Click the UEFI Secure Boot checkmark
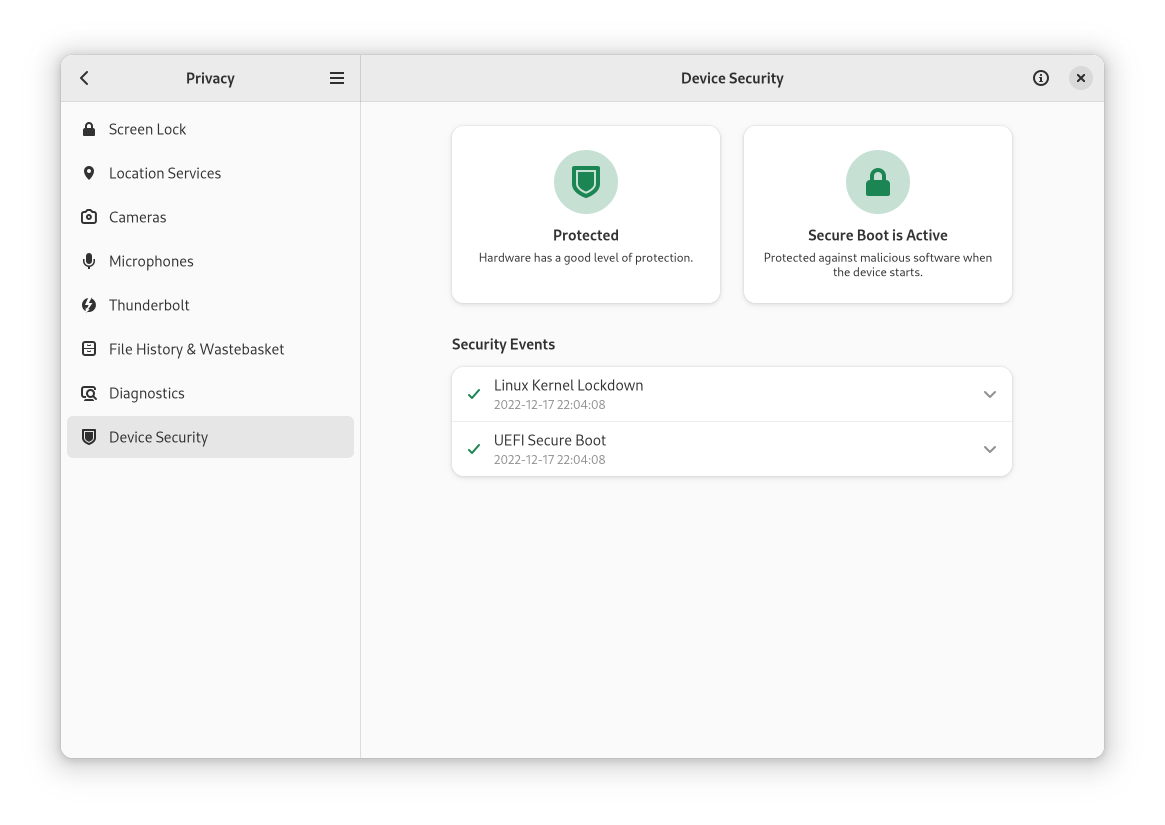Image resolution: width=1165 pixels, height=825 pixels. pos(473,449)
